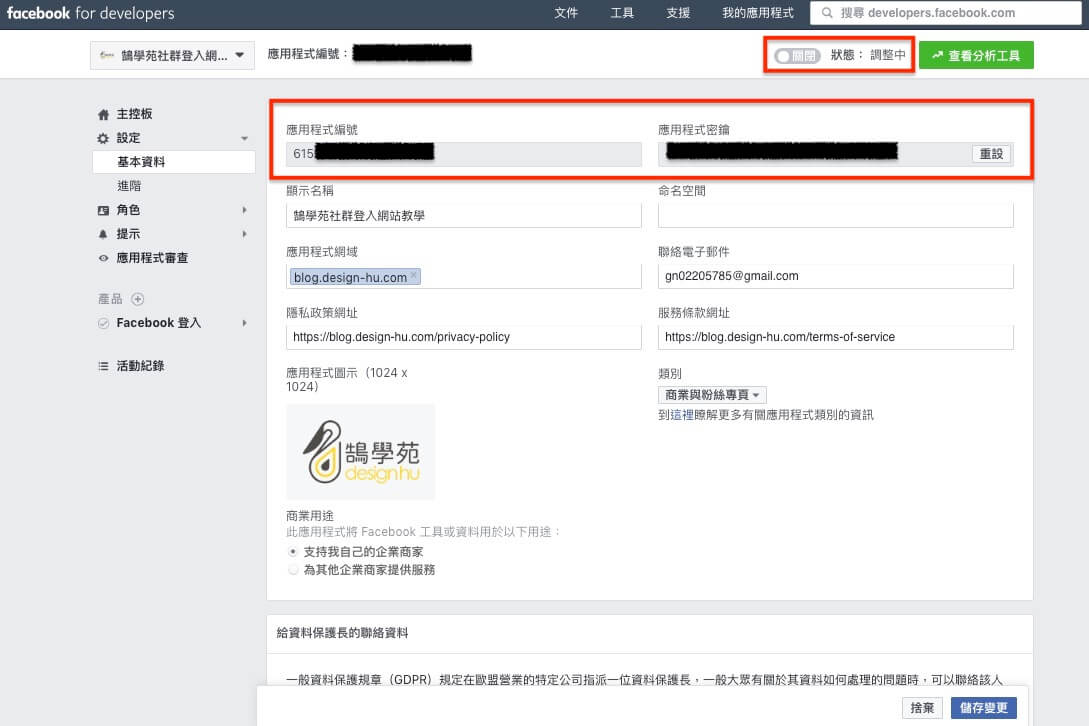Follow the 這裡 link about categories
The height and width of the screenshot is (726, 1089).
682,415
